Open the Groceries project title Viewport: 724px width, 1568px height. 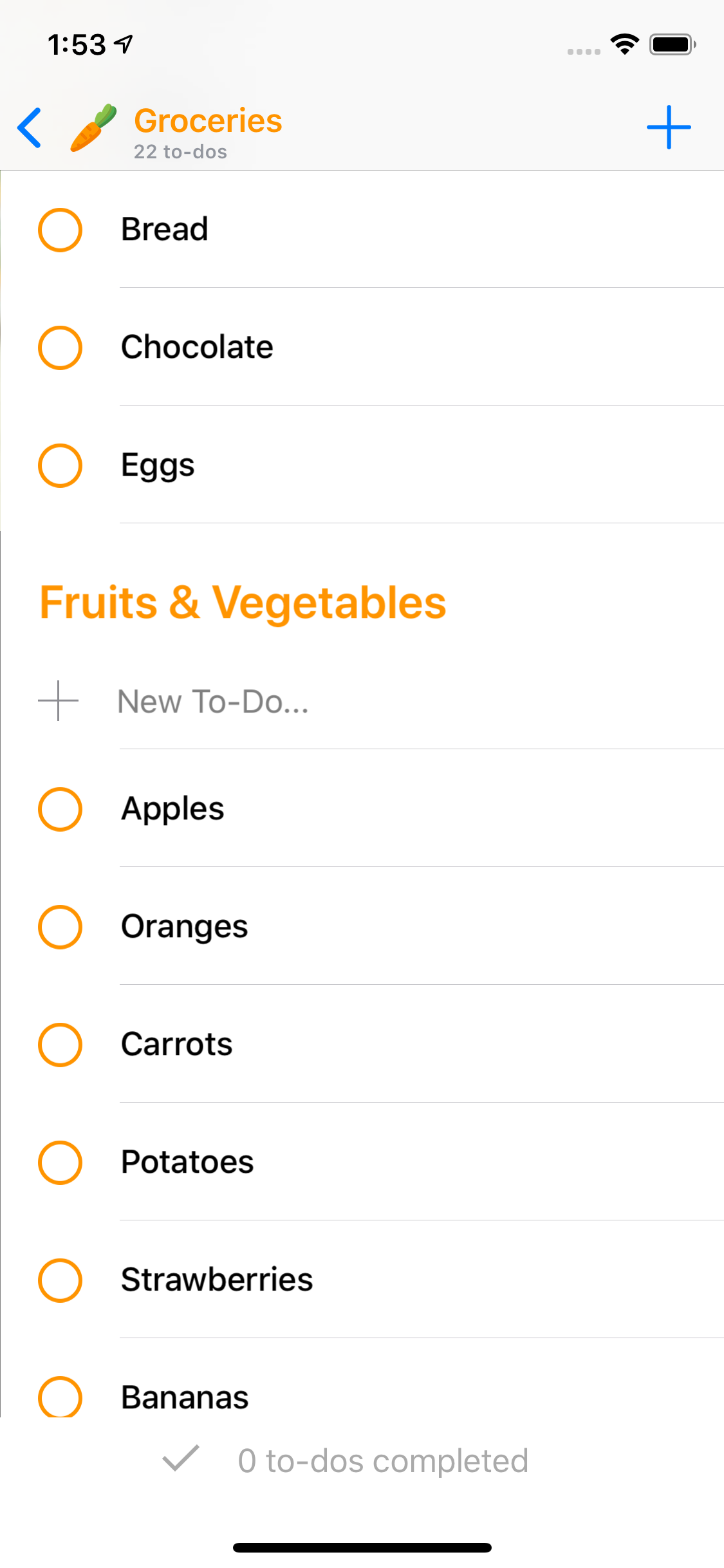[x=208, y=121]
